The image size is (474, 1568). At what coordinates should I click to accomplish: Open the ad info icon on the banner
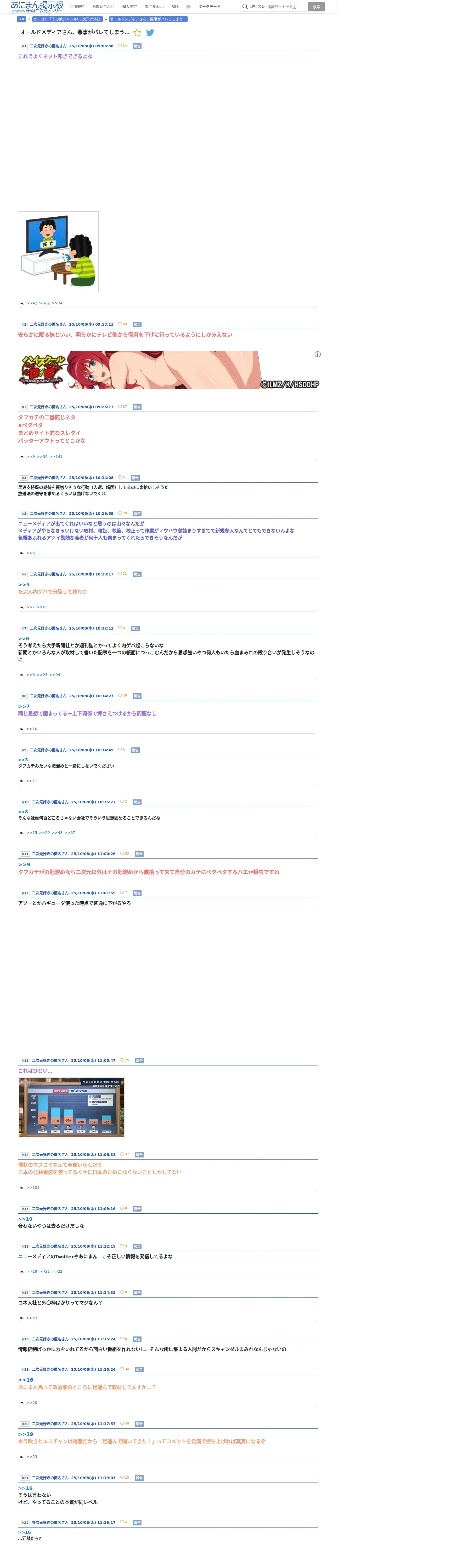[x=317, y=354]
